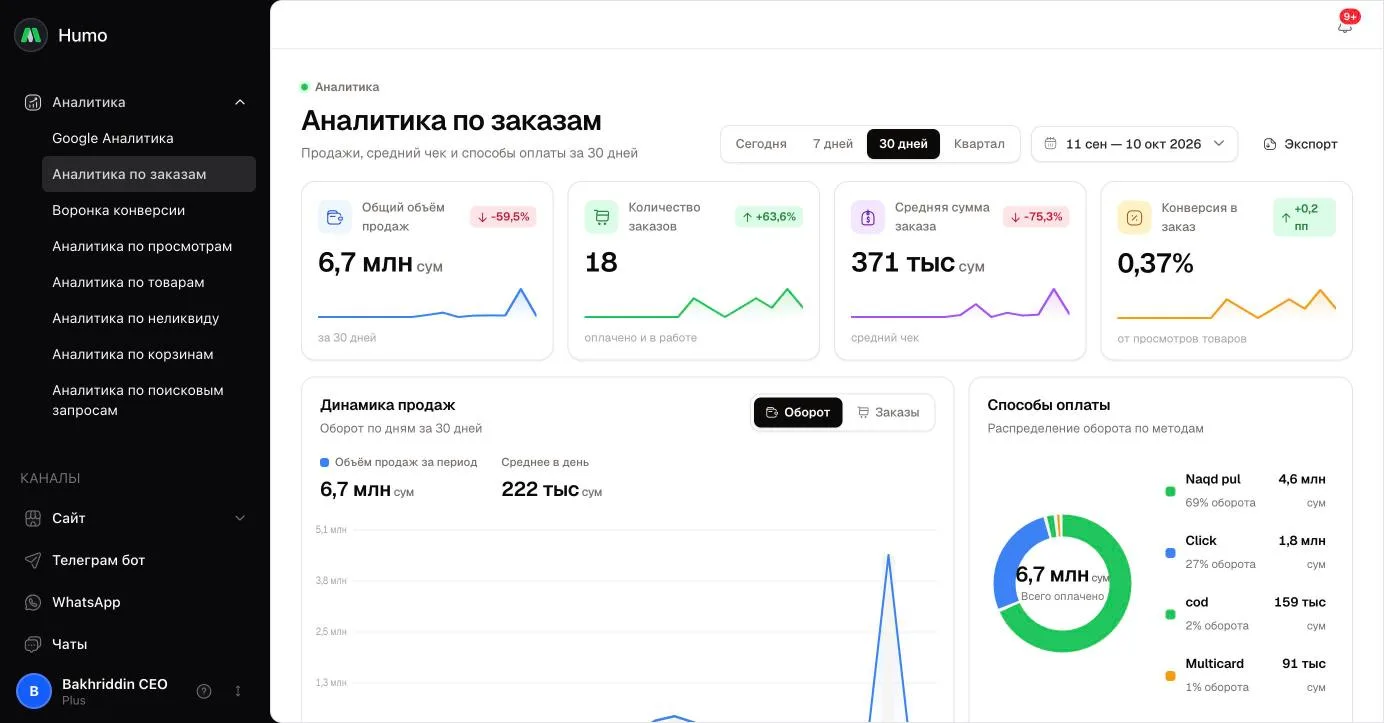Open the account switcher arrows next to Bakhriddin CEO
The image size is (1384, 723).
click(x=238, y=691)
